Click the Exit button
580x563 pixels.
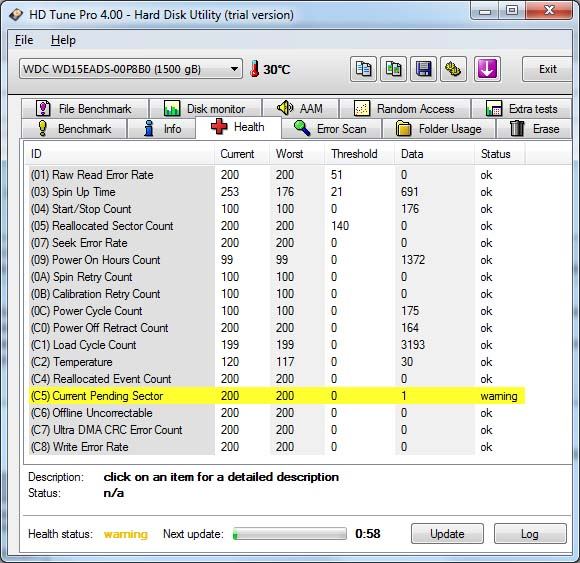coord(547,69)
